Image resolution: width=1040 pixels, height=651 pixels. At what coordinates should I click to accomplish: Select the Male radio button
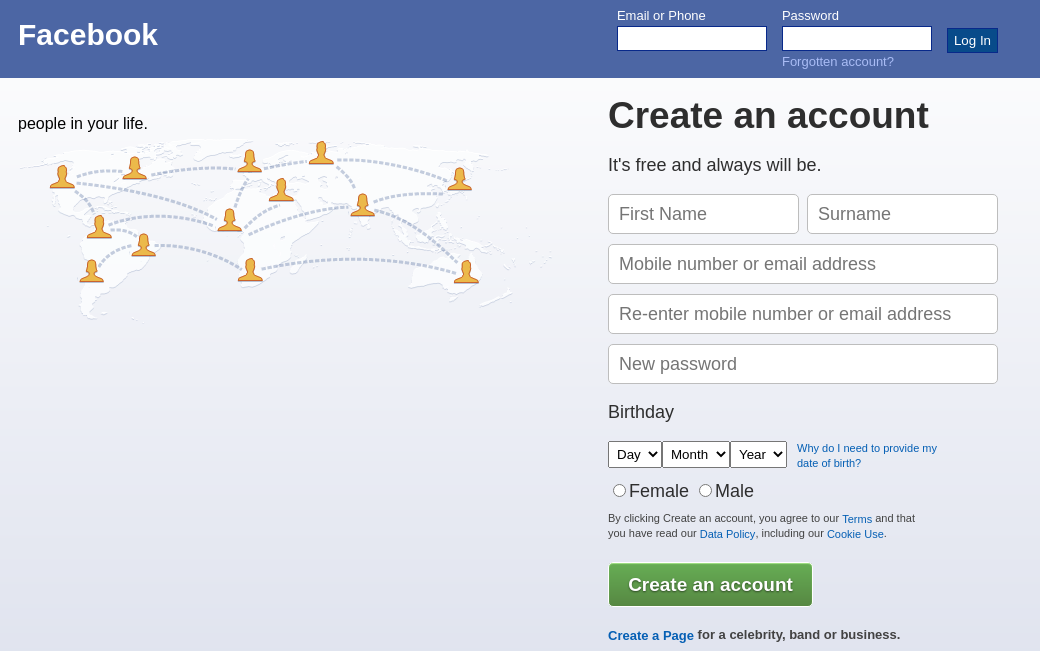coord(706,491)
